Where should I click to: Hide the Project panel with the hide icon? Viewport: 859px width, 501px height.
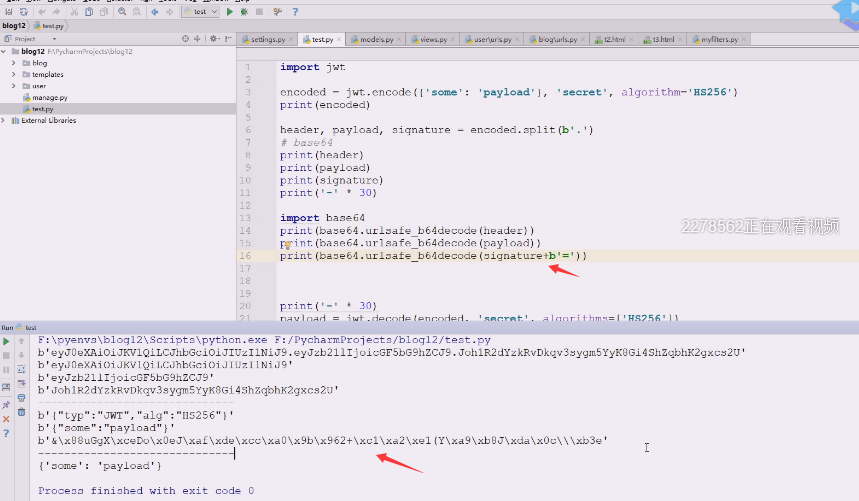tap(228, 39)
